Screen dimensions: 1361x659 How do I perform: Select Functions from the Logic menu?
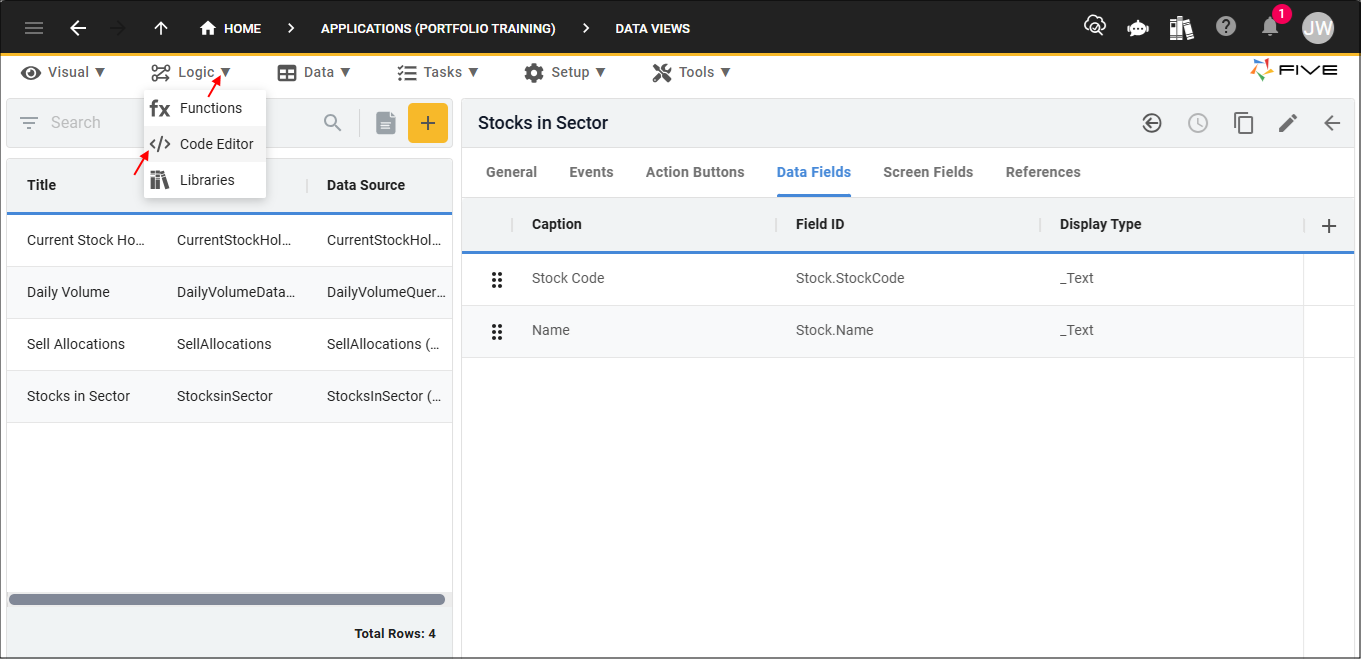(x=205, y=108)
